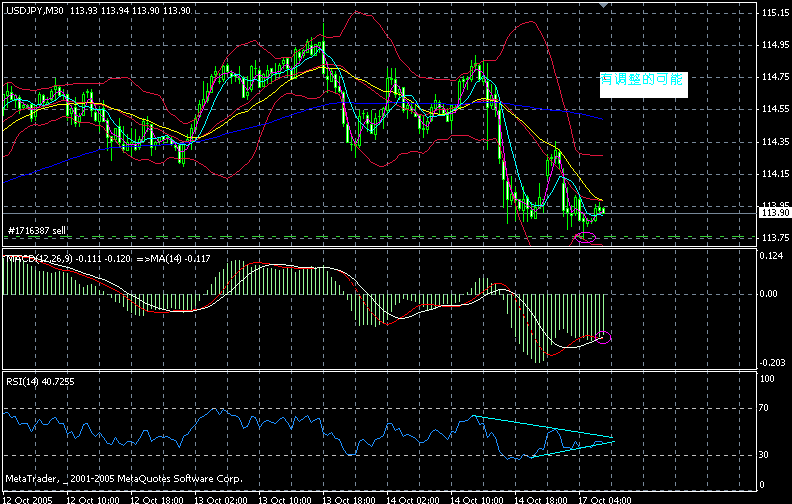Click the 114.15 price axis label
The height and width of the screenshot is (504, 792).
(775, 174)
